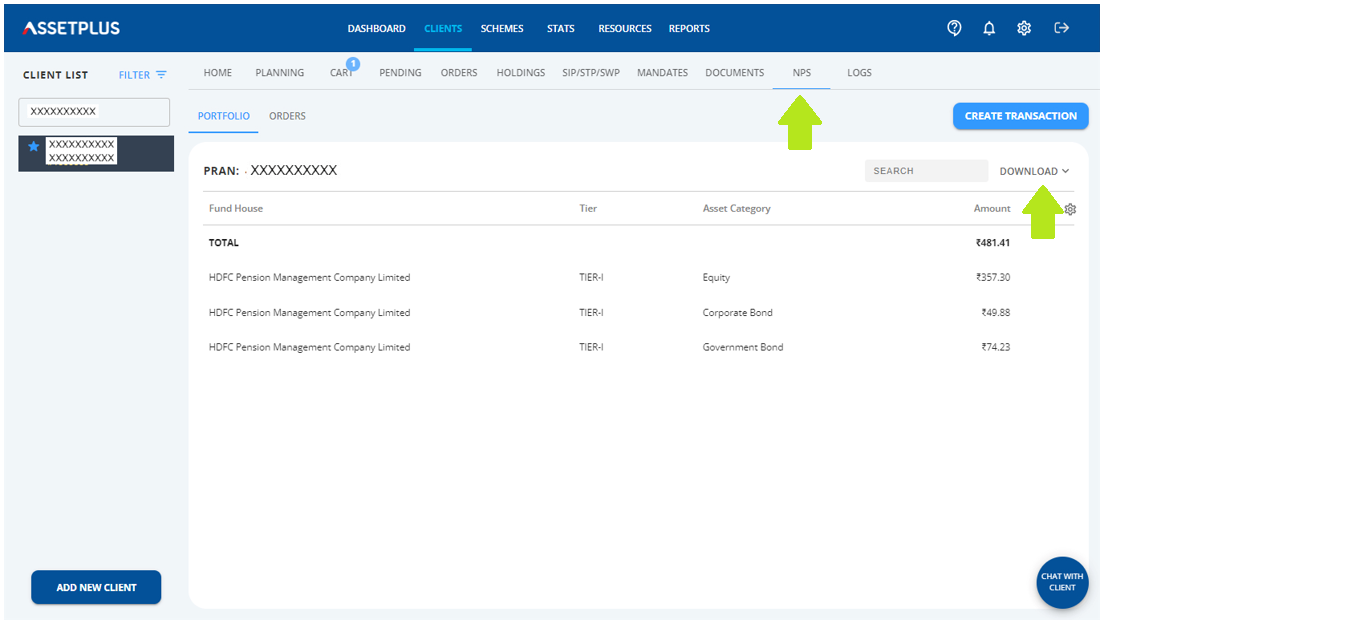Click the Create Transaction button
Viewport: 1360px width, 644px height.
pyautogui.click(x=1020, y=116)
